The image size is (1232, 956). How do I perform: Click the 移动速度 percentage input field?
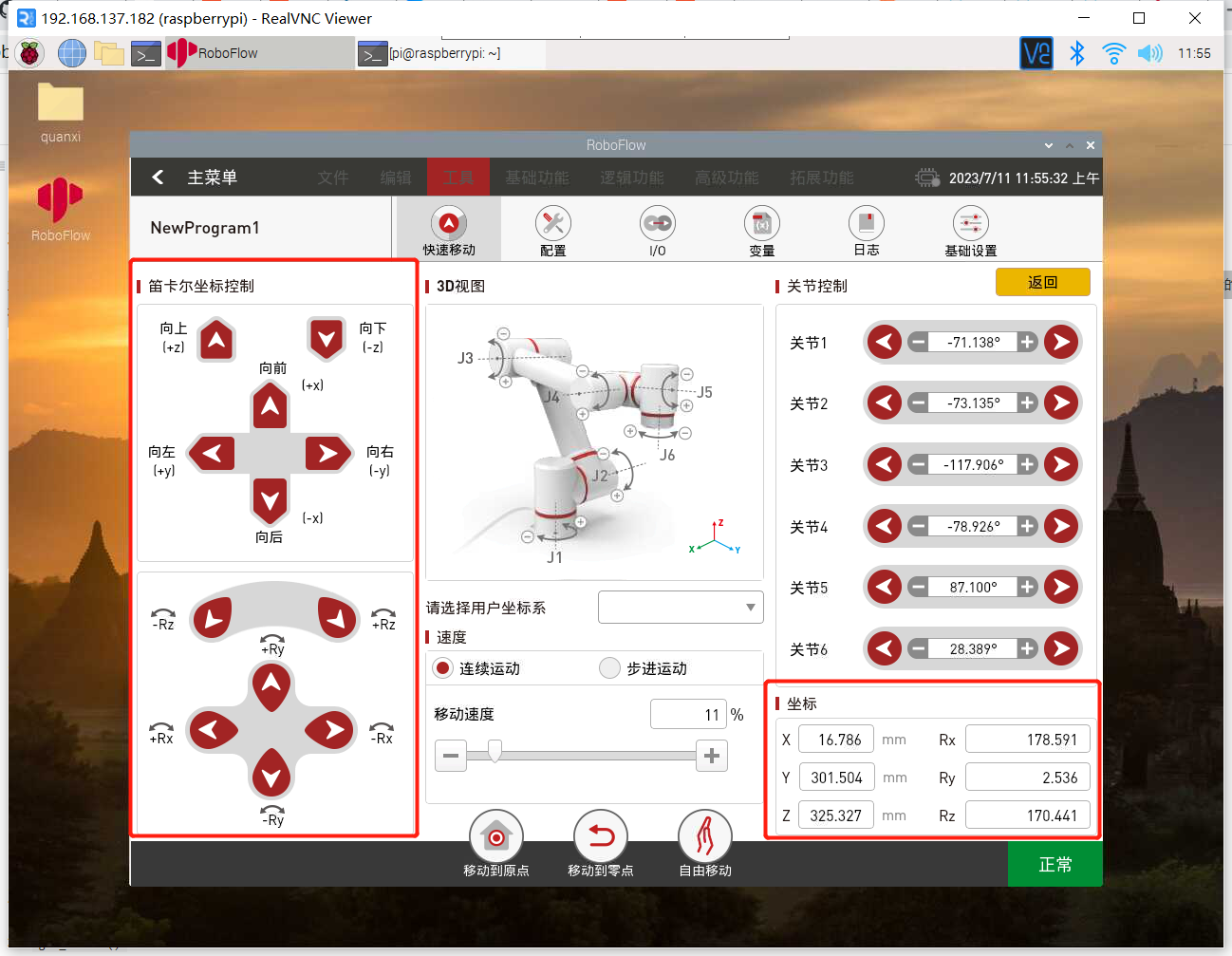(687, 714)
